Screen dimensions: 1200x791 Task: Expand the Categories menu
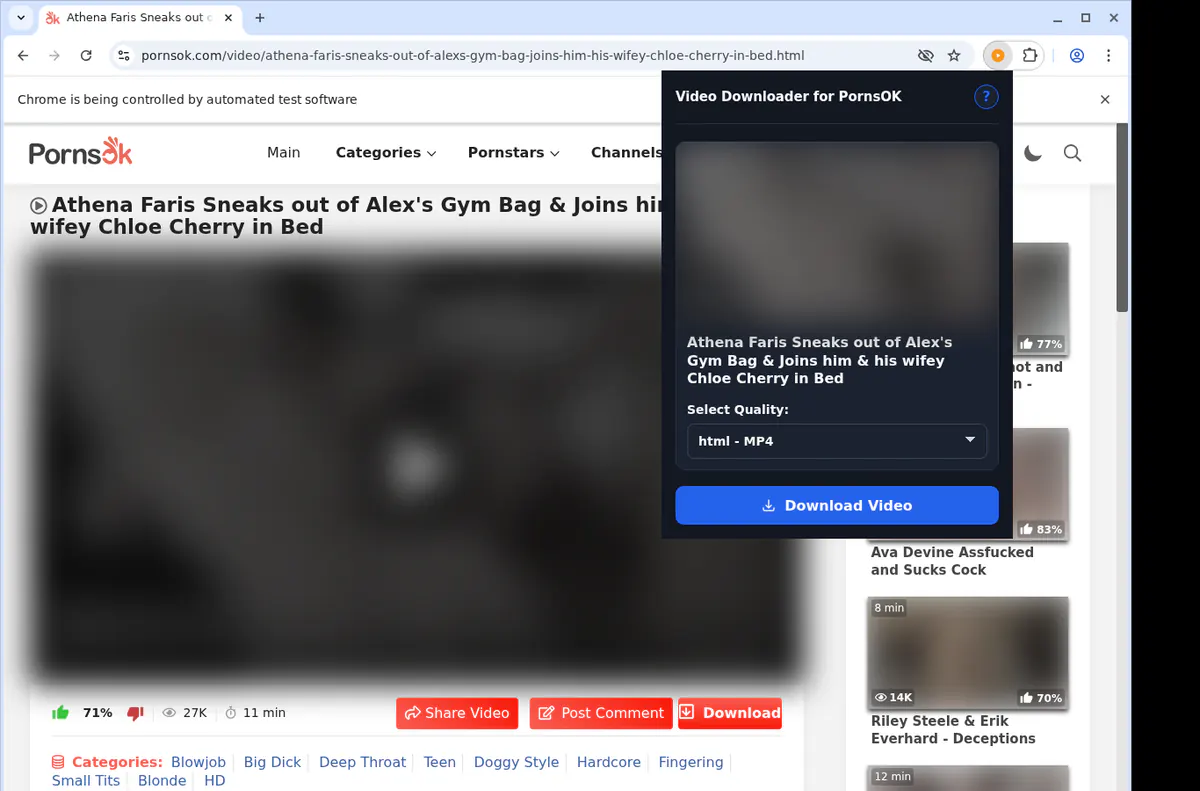(386, 152)
